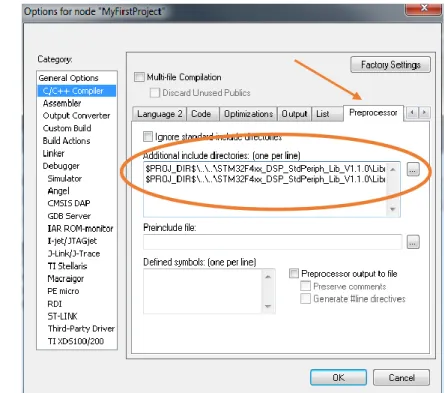Select I-jet/JTAGjet category
Image resolution: width=445 pixels, height=393 pixels.
click(x=72, y=241)
